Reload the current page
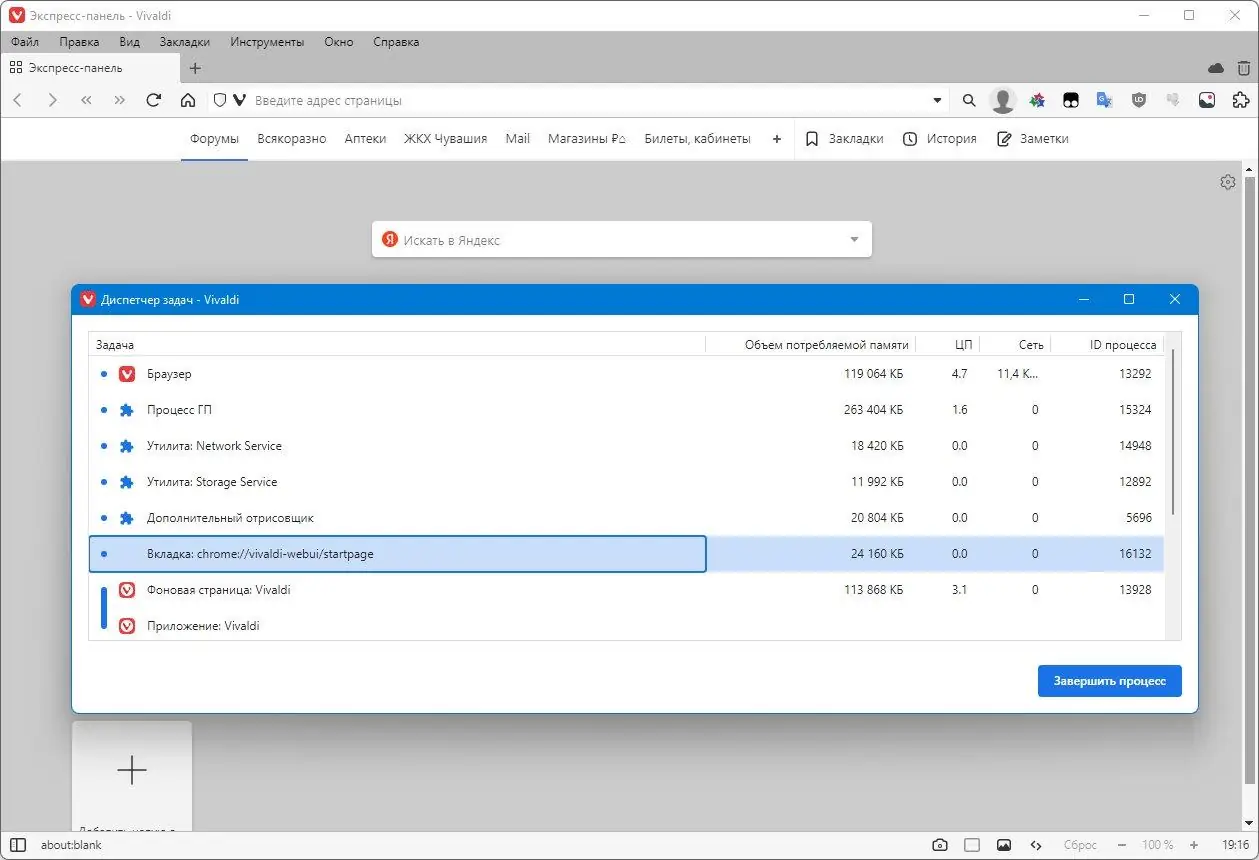This screenshot has width=1259, height=860. click(x=154, y=100)
